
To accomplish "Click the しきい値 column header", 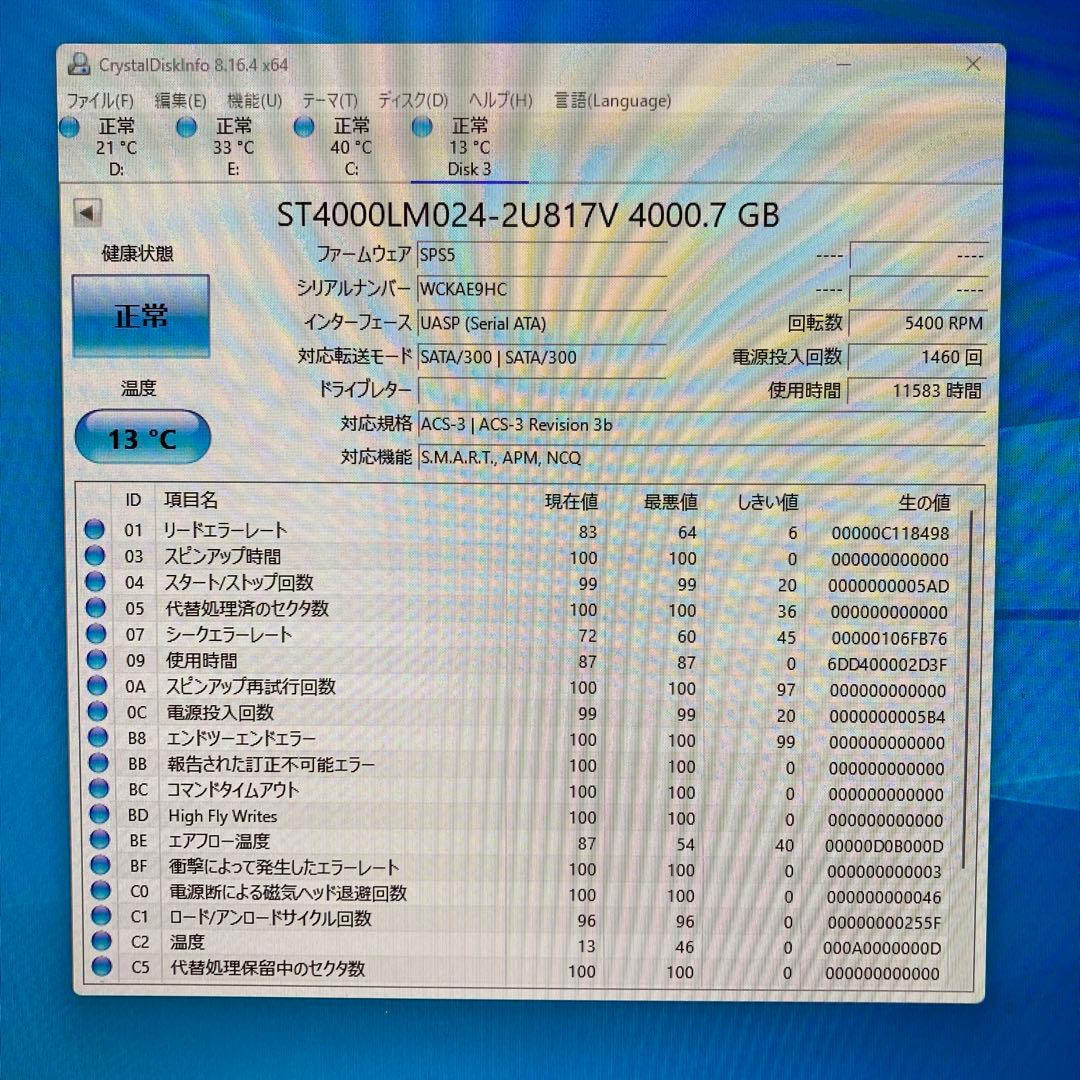I will coord(767,502).
